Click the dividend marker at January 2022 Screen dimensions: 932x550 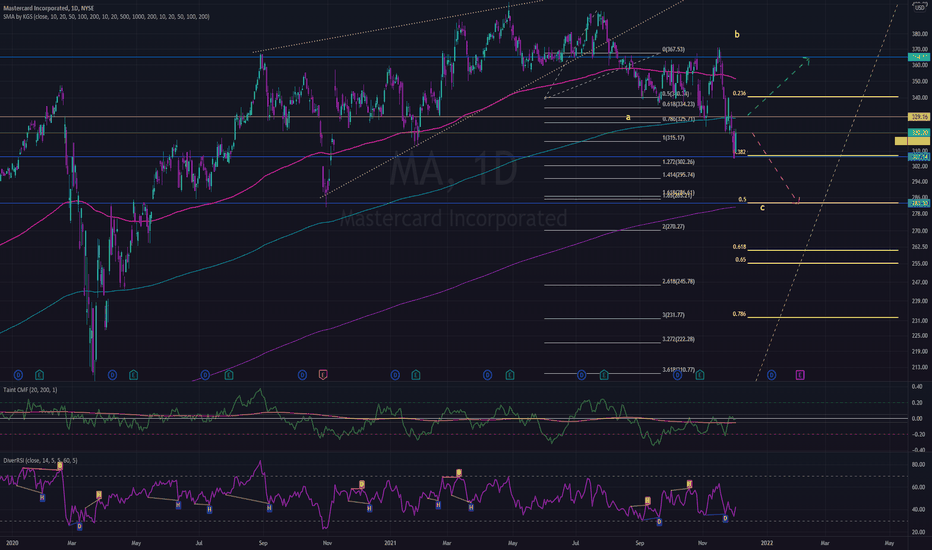[772, 375]
